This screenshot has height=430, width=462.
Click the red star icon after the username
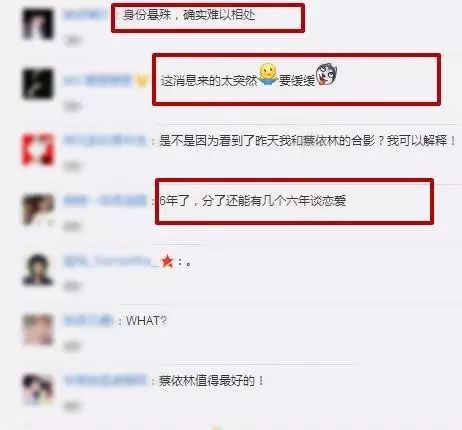point(167,261)
